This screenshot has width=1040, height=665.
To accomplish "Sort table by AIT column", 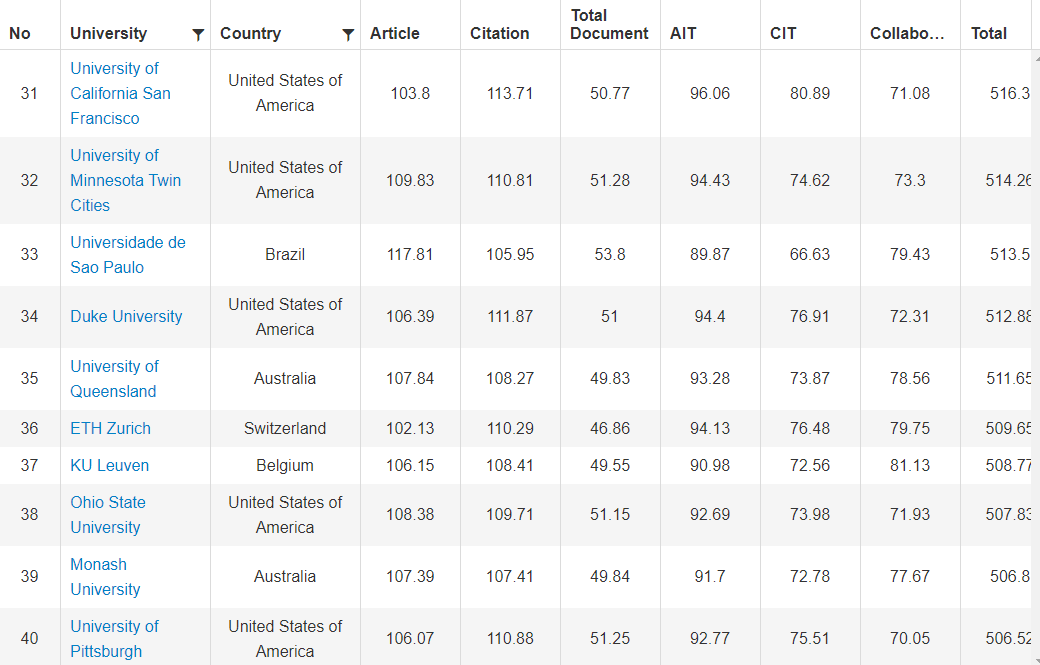I will (683, 33).
